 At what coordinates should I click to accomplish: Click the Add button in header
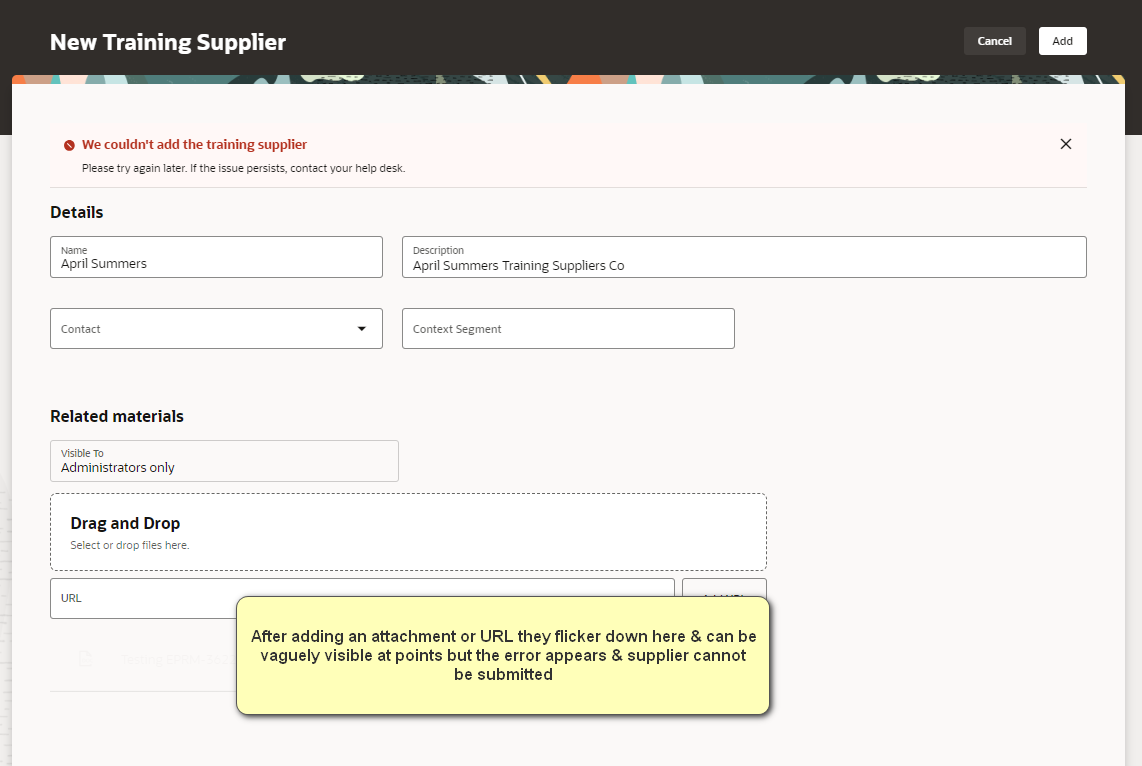(x=1062, y=41)
